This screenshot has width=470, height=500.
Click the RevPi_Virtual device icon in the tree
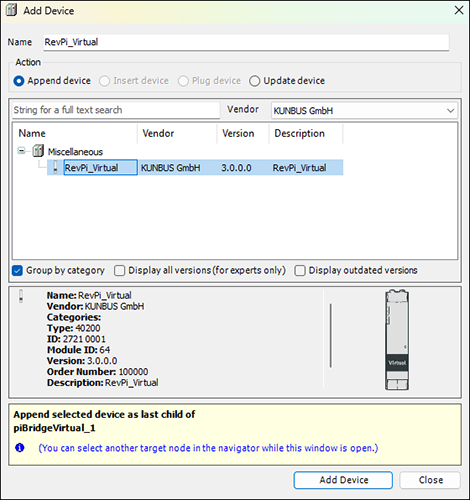pyautogui.click(x=55, y=167)
